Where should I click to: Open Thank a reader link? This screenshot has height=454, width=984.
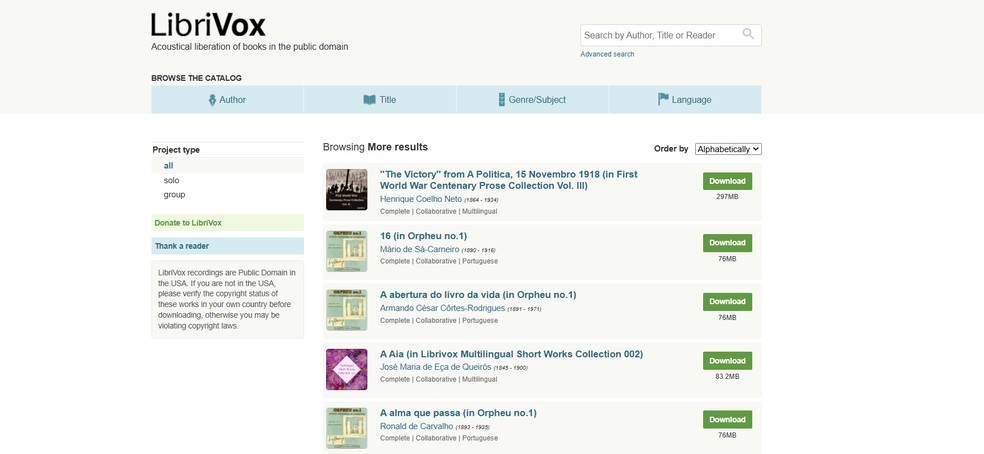(228, 246)
